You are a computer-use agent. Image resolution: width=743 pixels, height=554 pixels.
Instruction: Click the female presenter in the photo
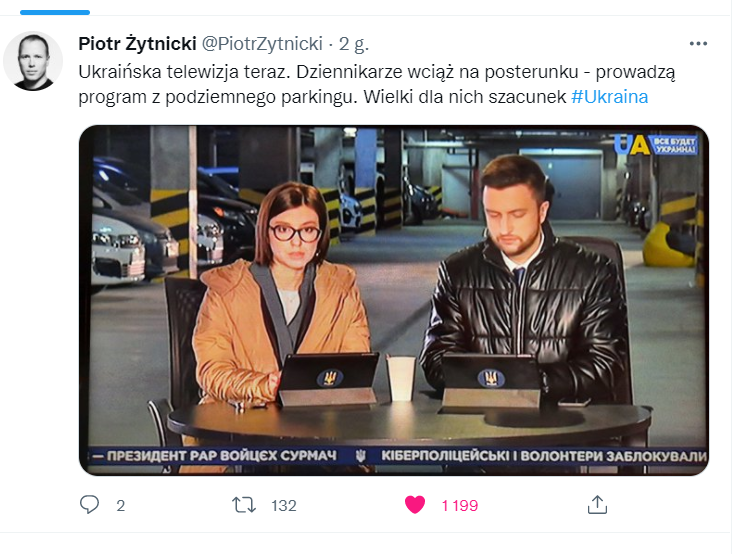coord(282,299)
